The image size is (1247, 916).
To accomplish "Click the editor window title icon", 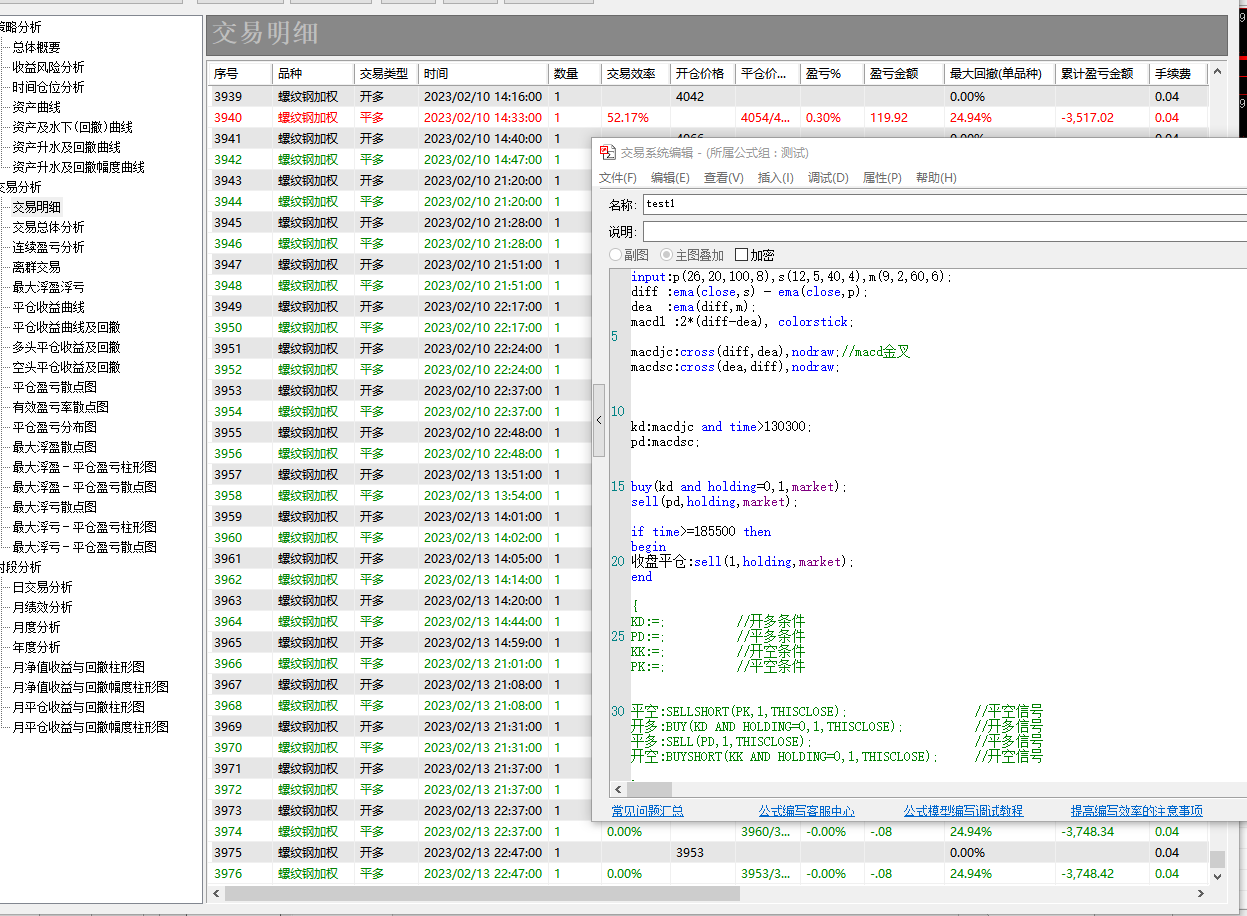I will (x=607, y=152).
